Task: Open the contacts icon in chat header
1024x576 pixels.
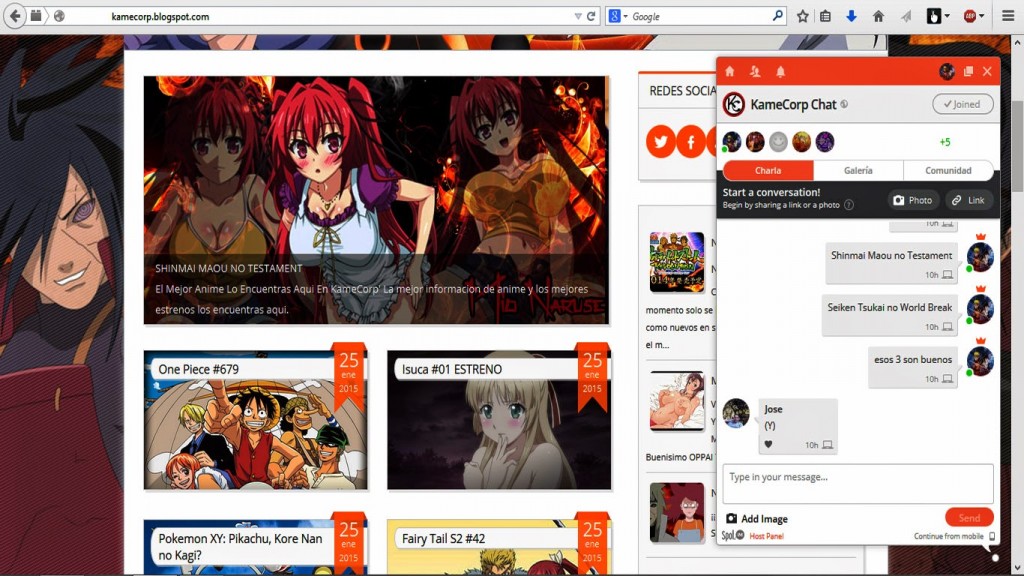Action: (x=755, y=71)
